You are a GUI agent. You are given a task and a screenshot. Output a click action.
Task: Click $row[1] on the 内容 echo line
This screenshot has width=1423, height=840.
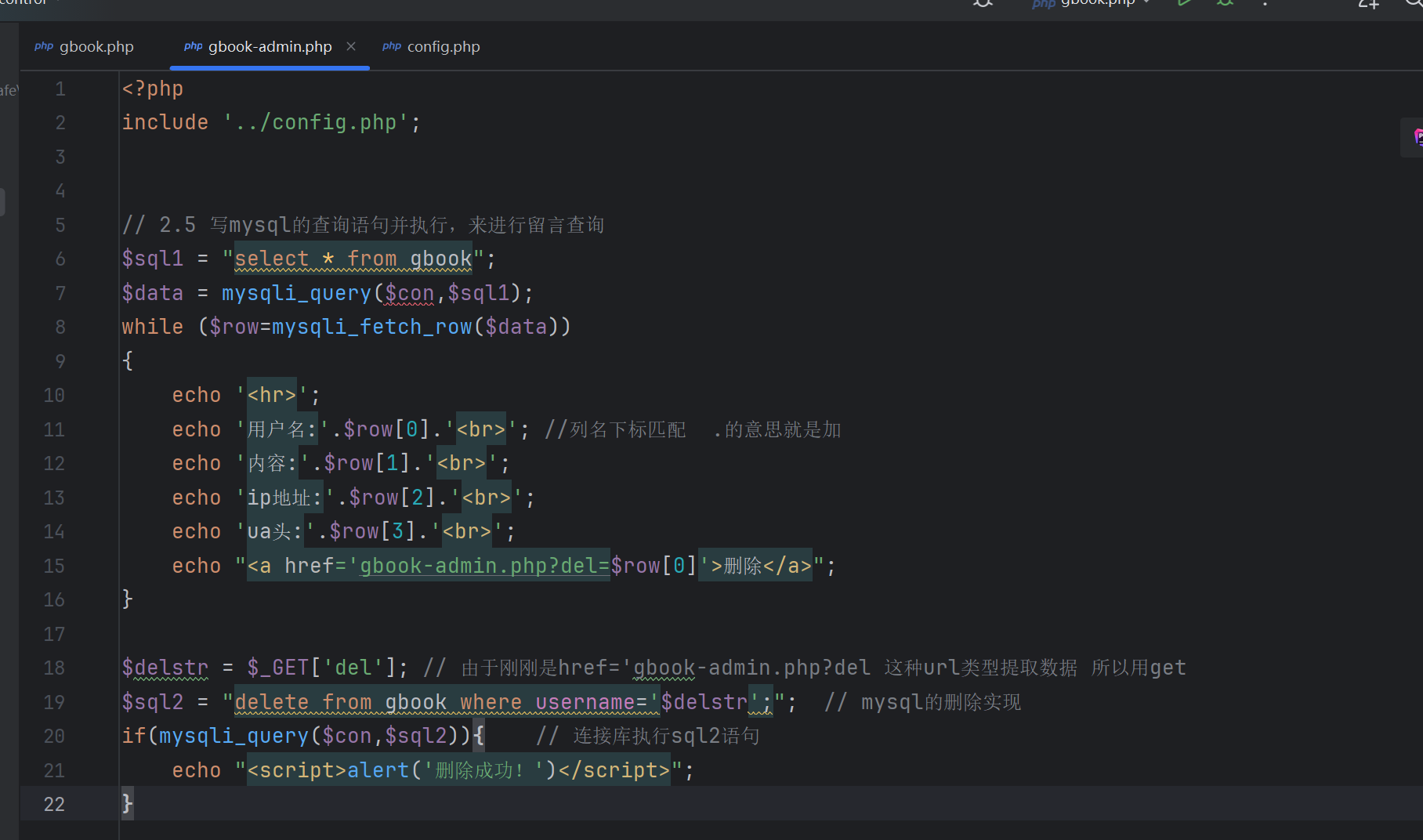(x=368, y=463)
